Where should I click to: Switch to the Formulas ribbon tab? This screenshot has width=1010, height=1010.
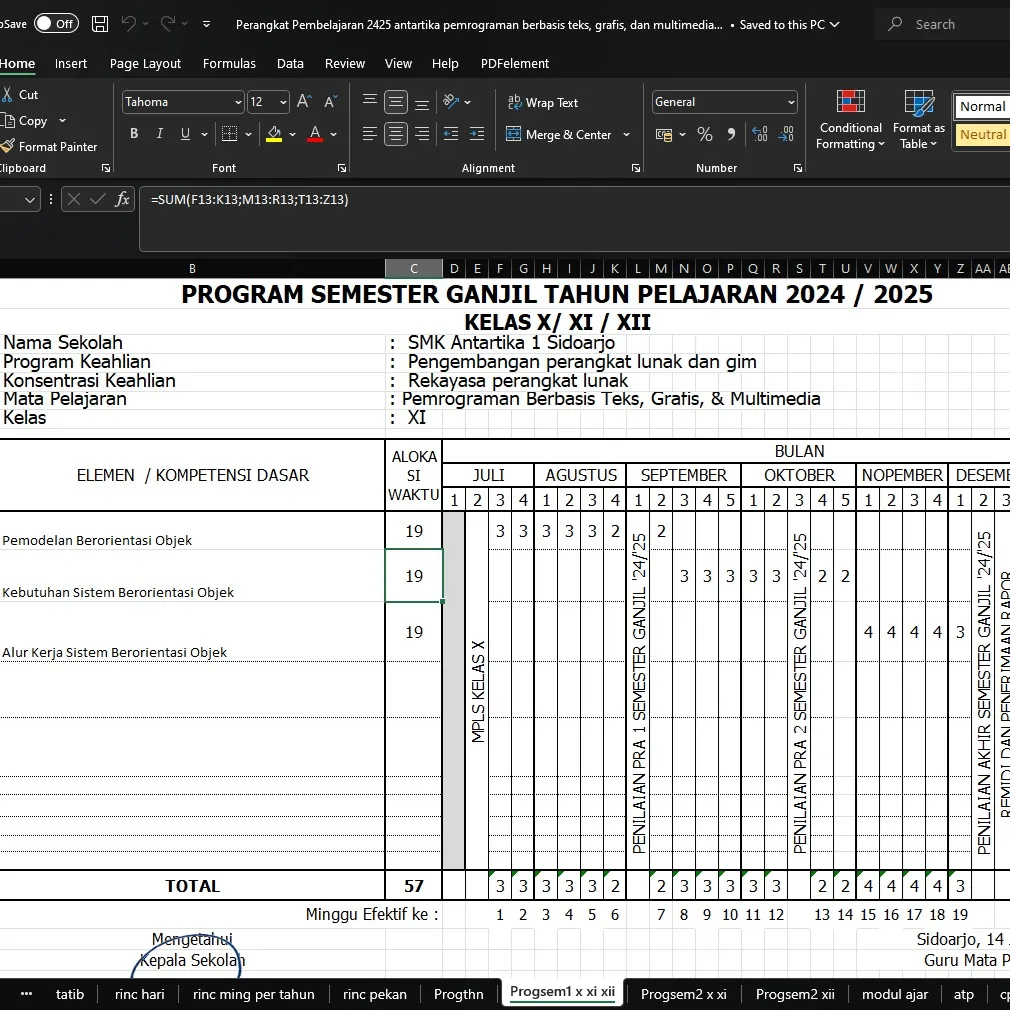pyautogui.click(x=229, y=63)
